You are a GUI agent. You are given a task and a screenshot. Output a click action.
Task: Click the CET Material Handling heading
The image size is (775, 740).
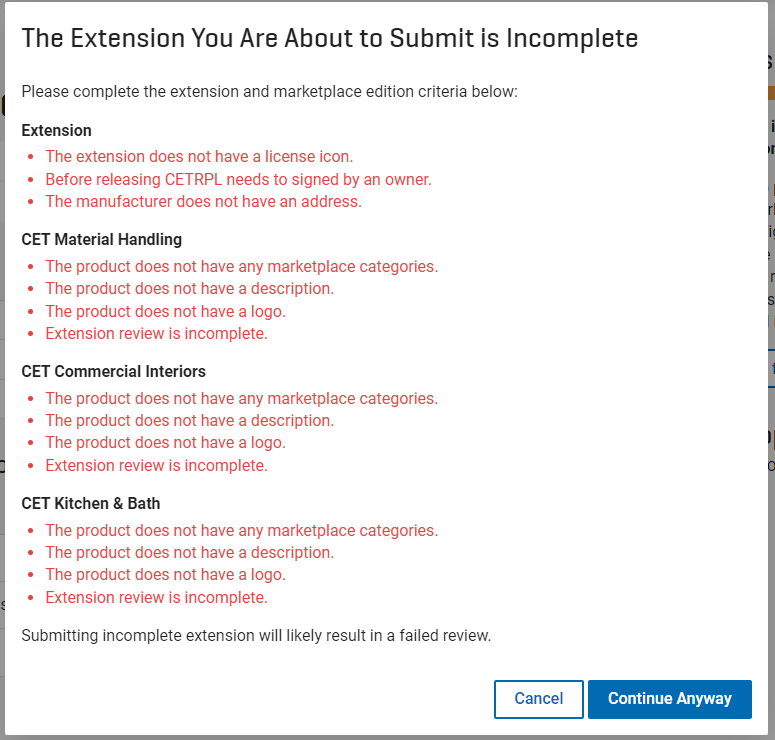(102, 240)
